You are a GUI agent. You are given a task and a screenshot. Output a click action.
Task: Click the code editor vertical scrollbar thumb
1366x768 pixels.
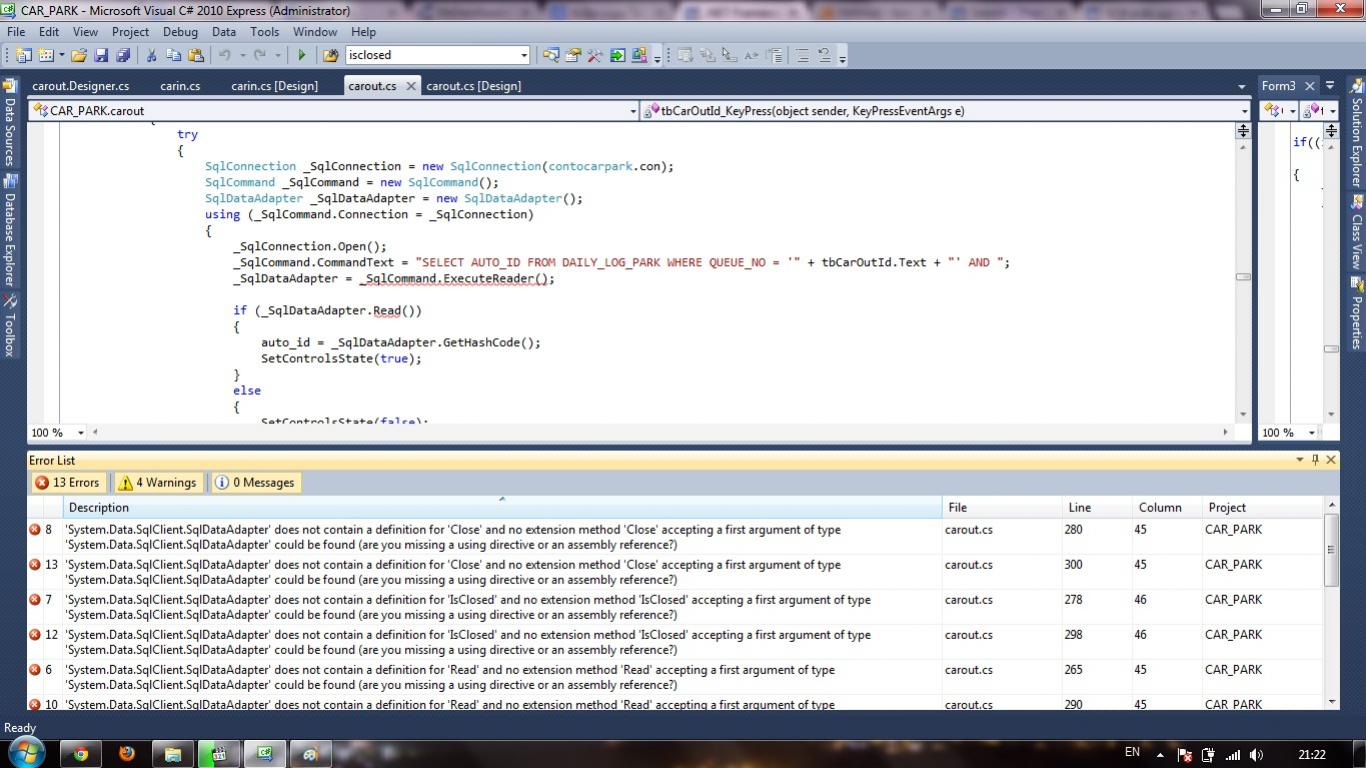pos(1243,277)
